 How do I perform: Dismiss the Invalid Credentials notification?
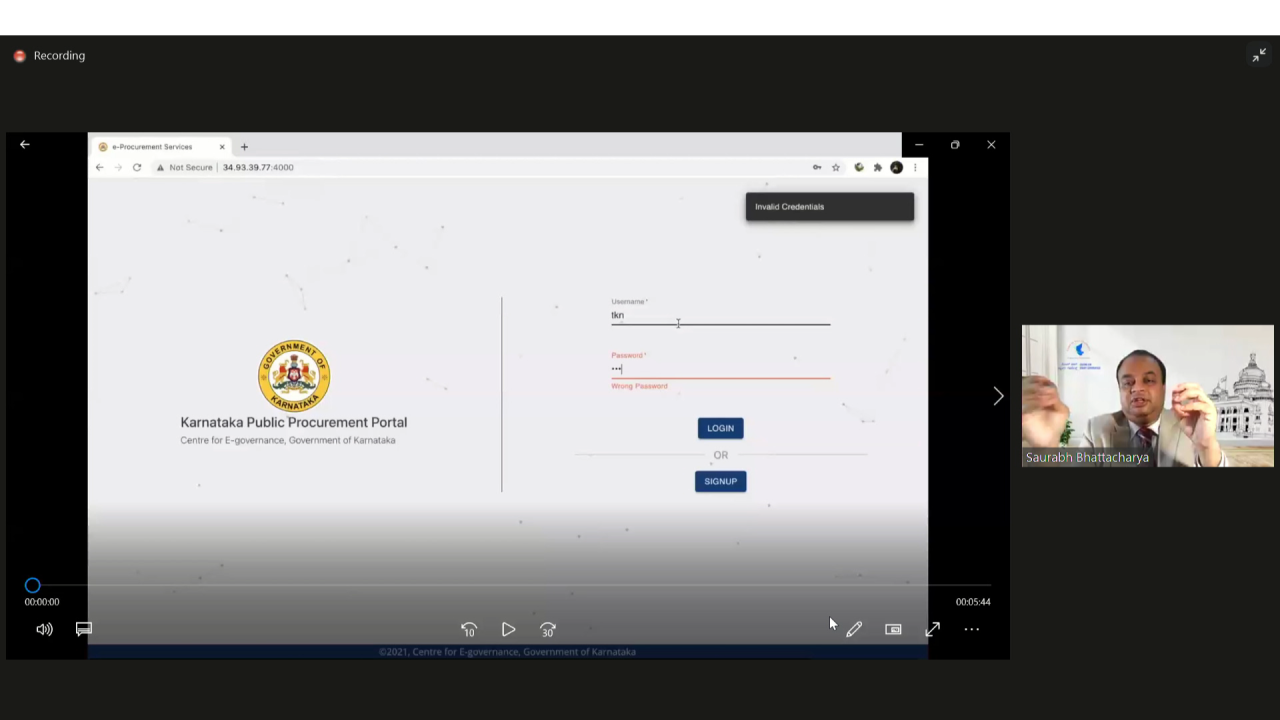(x=829, y=207)
